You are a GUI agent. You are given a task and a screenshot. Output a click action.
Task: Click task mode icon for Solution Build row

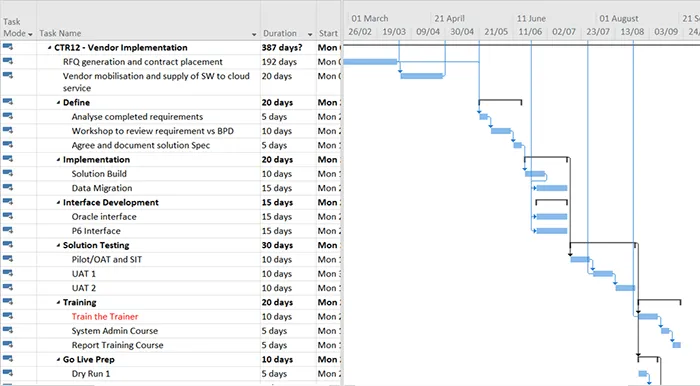pyautogui.click(x=8, y=173)
